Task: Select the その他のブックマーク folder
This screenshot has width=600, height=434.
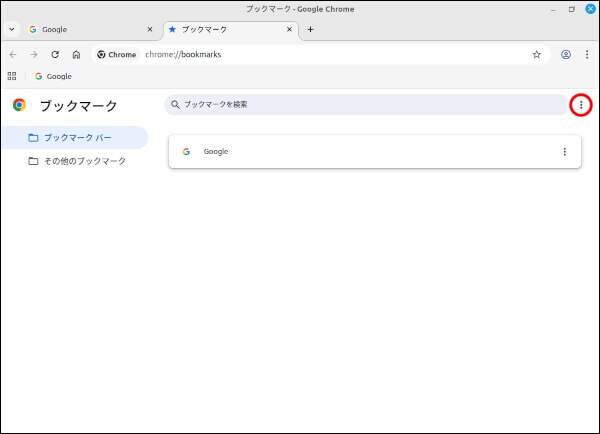Action: pos(75,161)
